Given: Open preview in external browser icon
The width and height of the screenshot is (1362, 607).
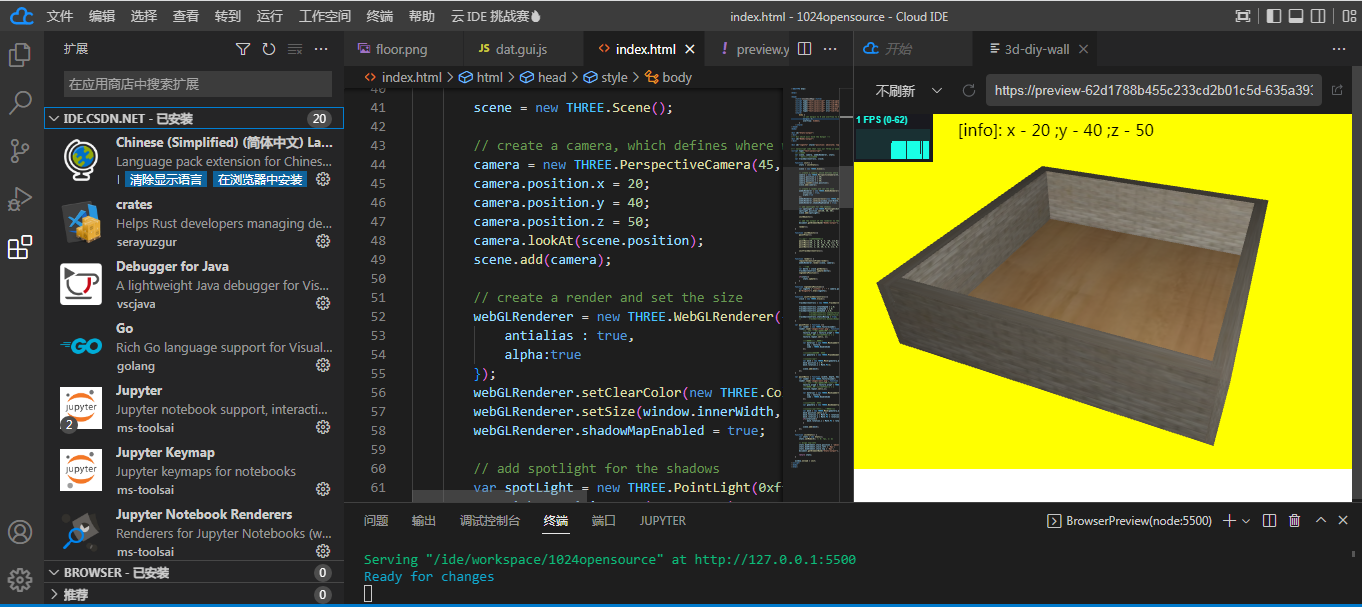Looking at the screenshot, I should (1337, 90).
